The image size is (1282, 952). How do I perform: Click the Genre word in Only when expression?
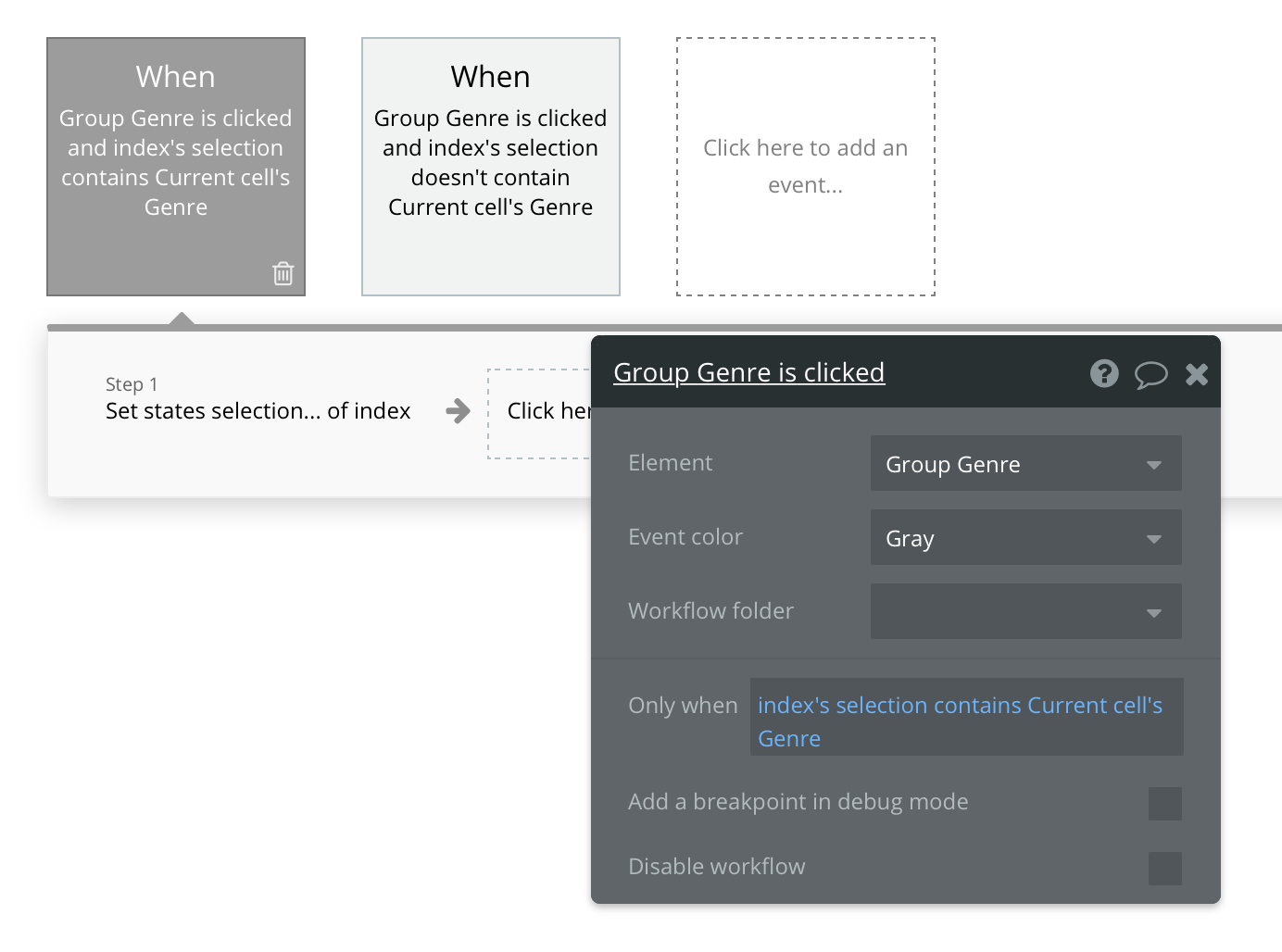tap(789, 739)
